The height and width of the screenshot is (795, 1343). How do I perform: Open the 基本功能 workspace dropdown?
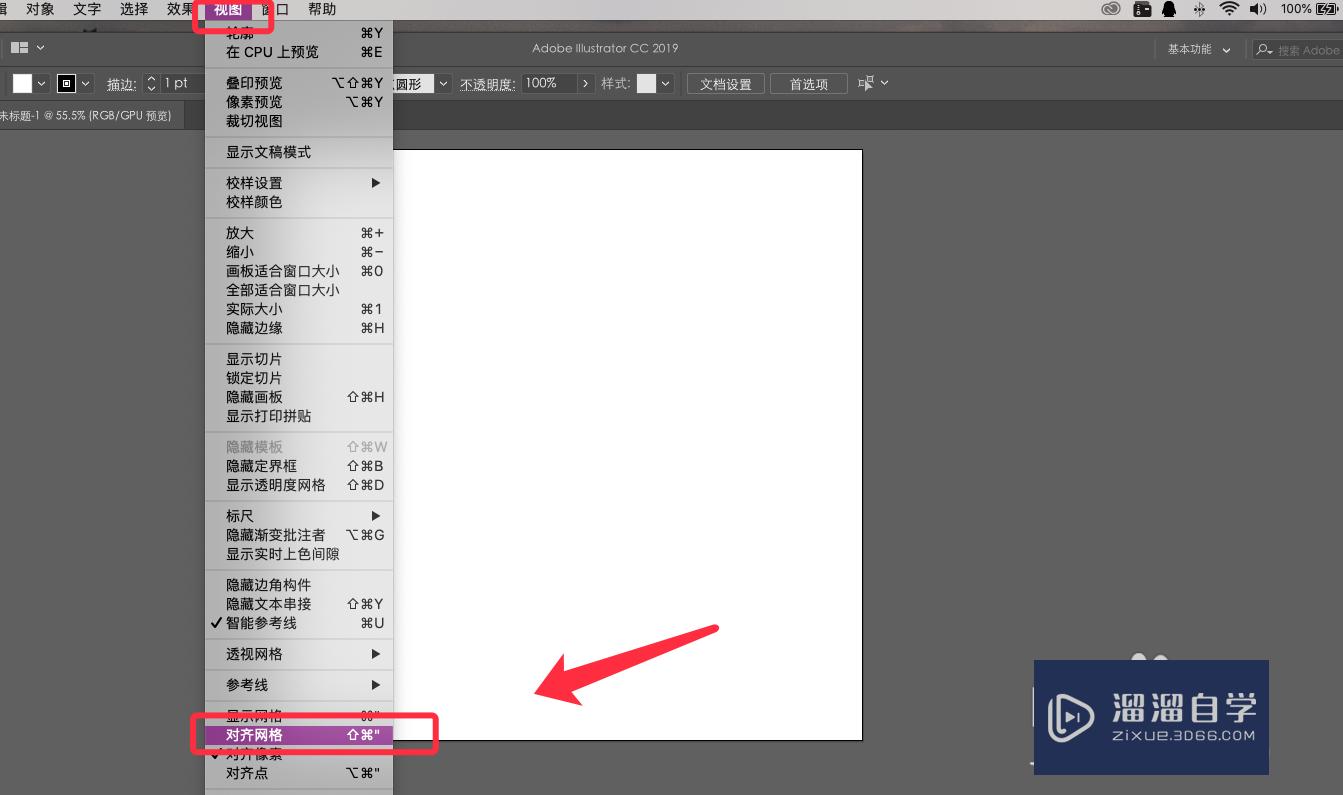pyautogui.click(x=1199, y=49)
